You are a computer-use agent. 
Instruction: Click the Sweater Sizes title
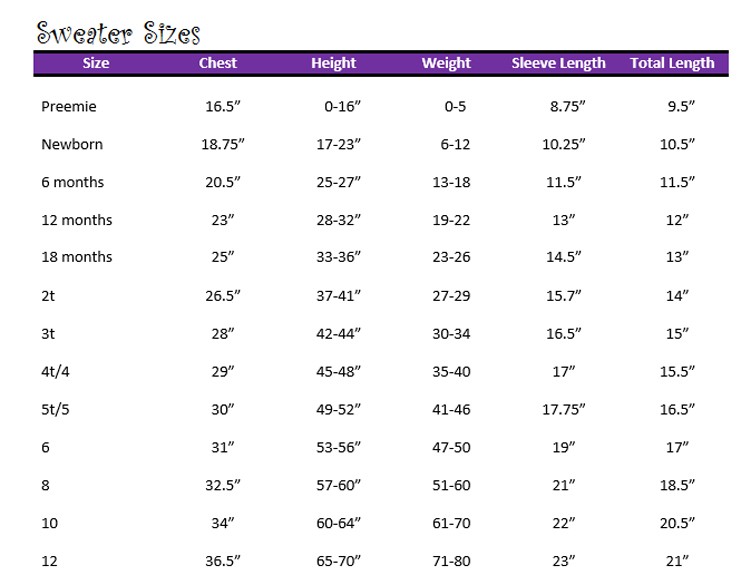pyautogui.click(x=118, y=33)
